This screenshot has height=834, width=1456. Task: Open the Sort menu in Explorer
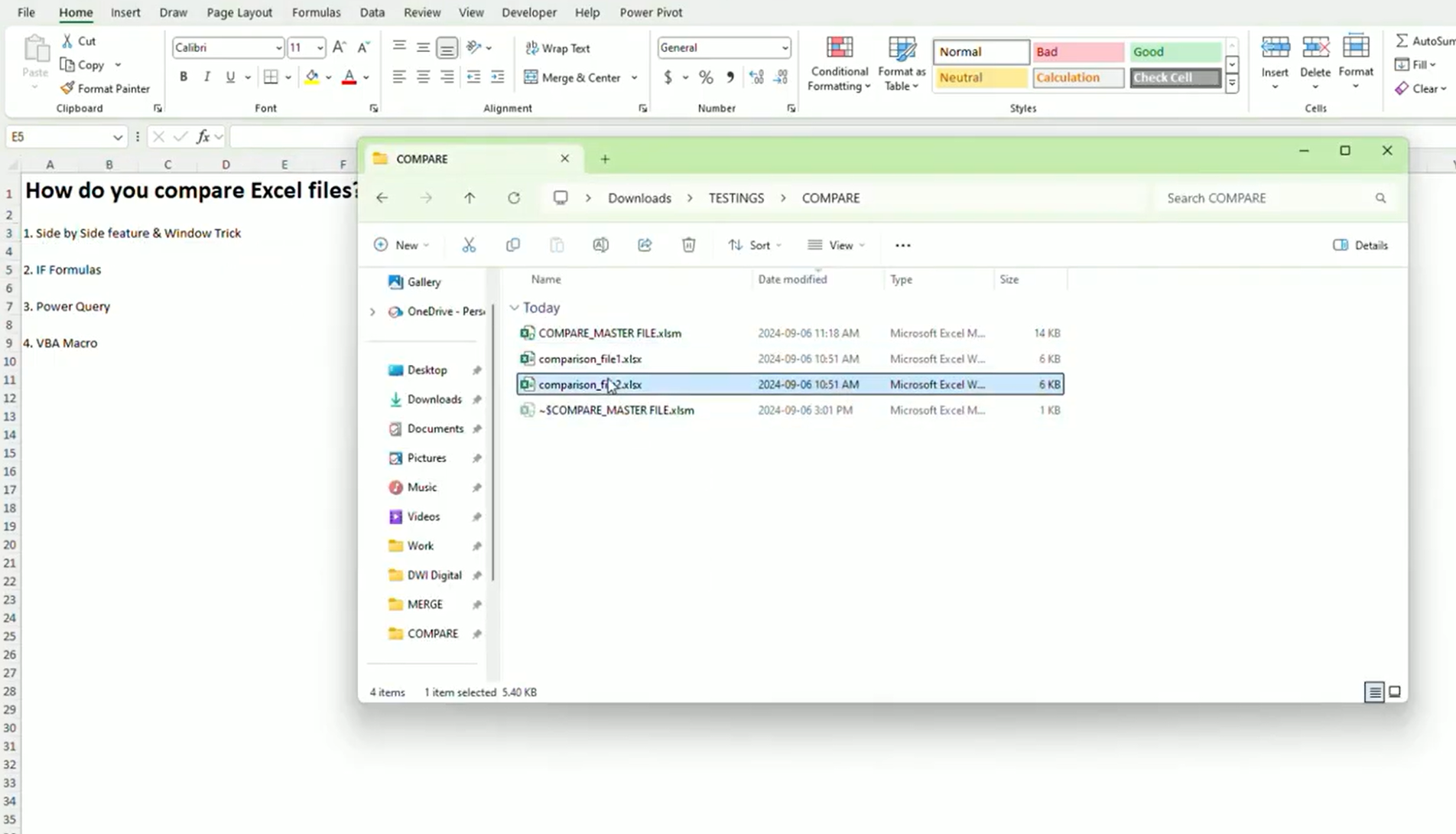click(755, 245)
